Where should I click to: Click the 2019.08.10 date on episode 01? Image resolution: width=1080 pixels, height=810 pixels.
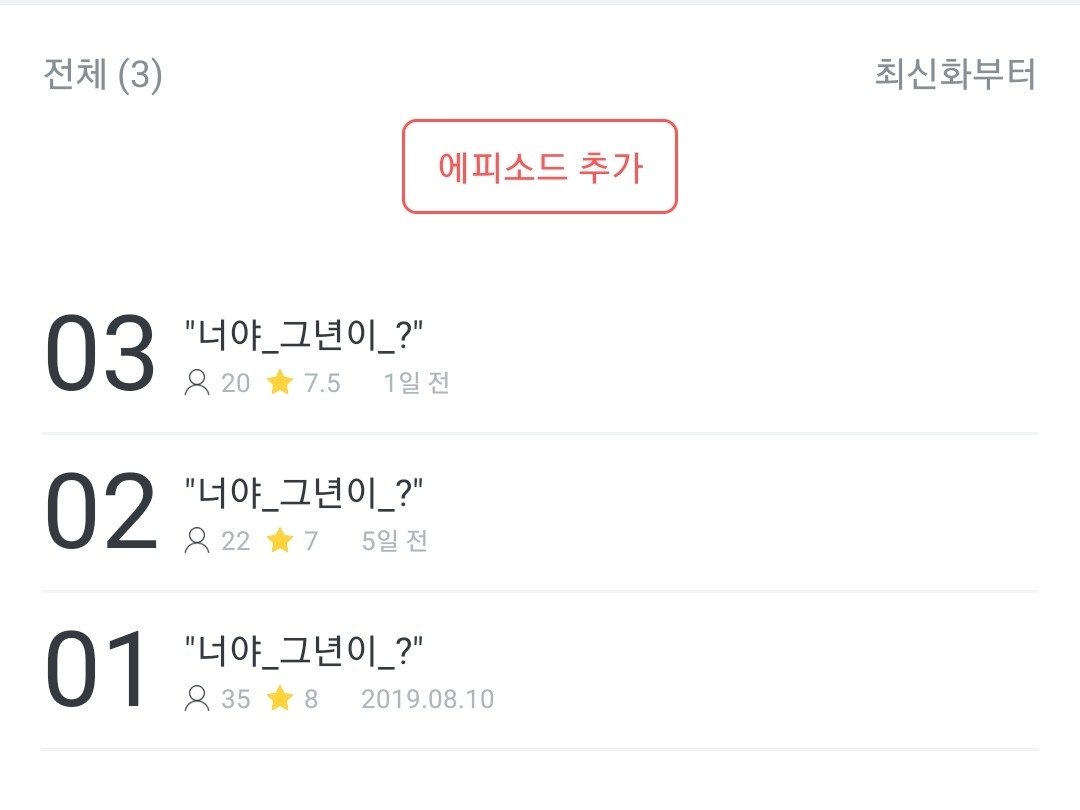pos(427,699)
